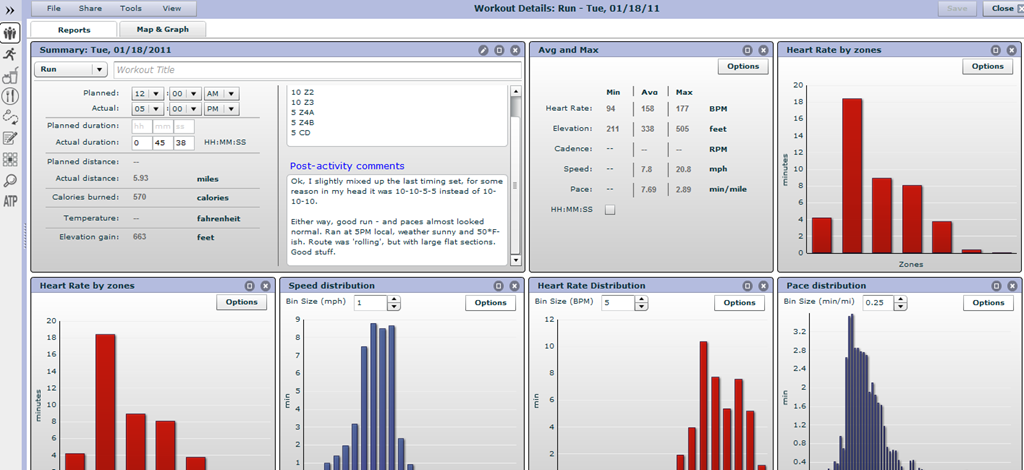Image resolution: width=1024 pixels, height=470 pixels.
Task: Increase the Pace distribution bin size
Action: tap(901, 300)
